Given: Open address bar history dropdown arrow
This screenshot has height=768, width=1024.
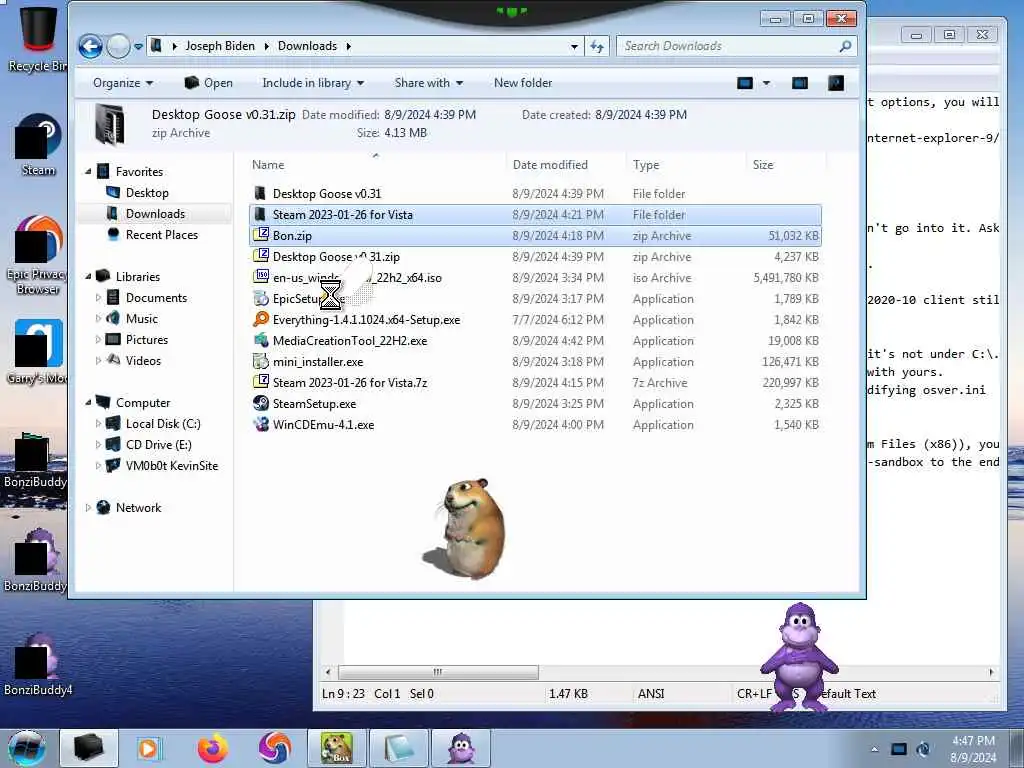Looking at the screenshot, I should [574, 46].
